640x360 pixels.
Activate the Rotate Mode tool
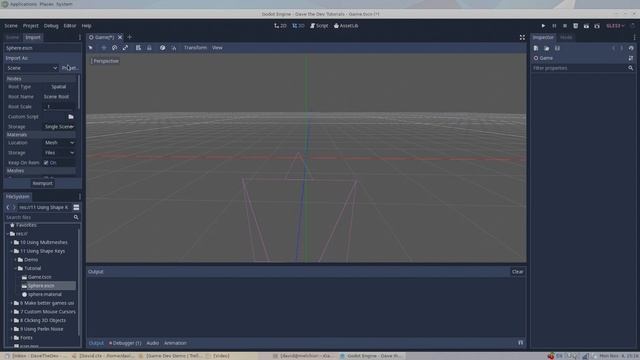coord(114,48)
